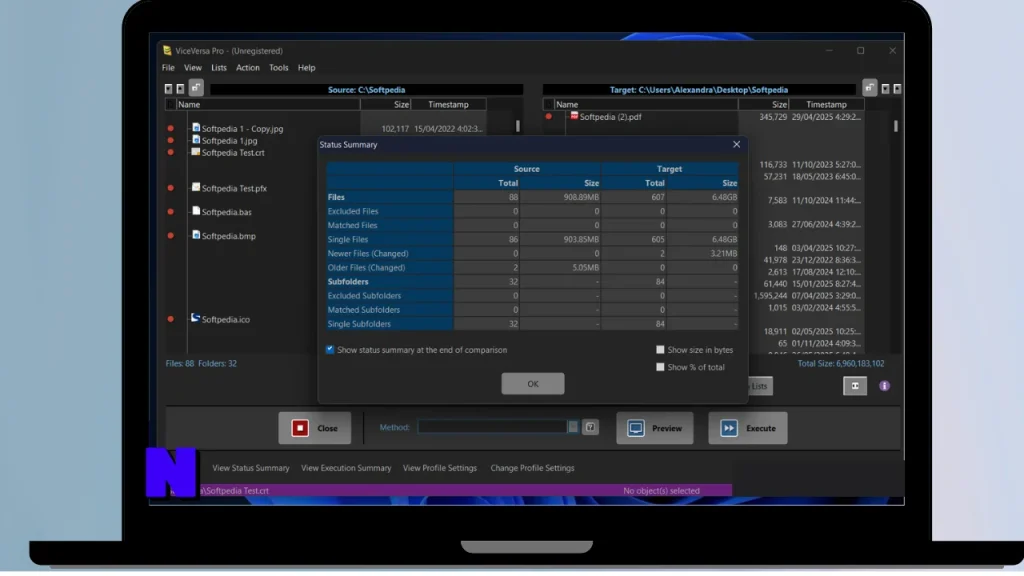Sort source pane by Timestamp column header
Screen dimensions: 1024x576
coord(449,104)
